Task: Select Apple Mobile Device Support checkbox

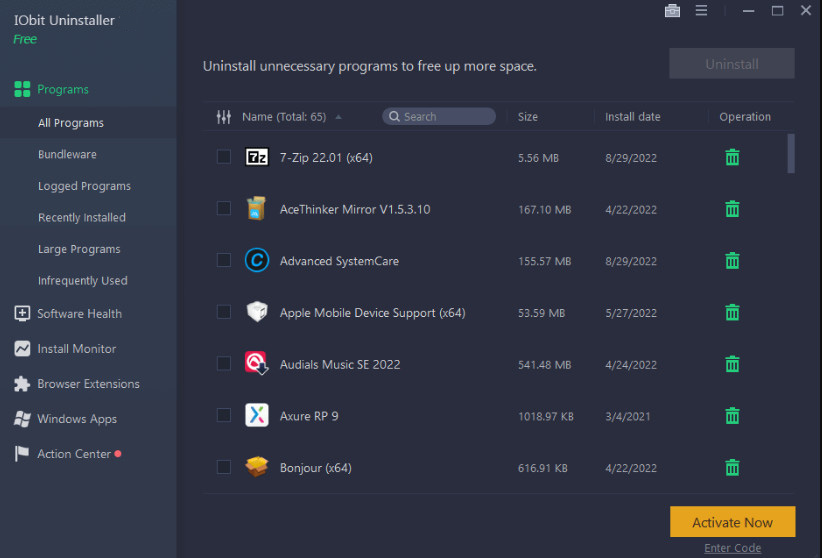Action: [x=224, y=312]
